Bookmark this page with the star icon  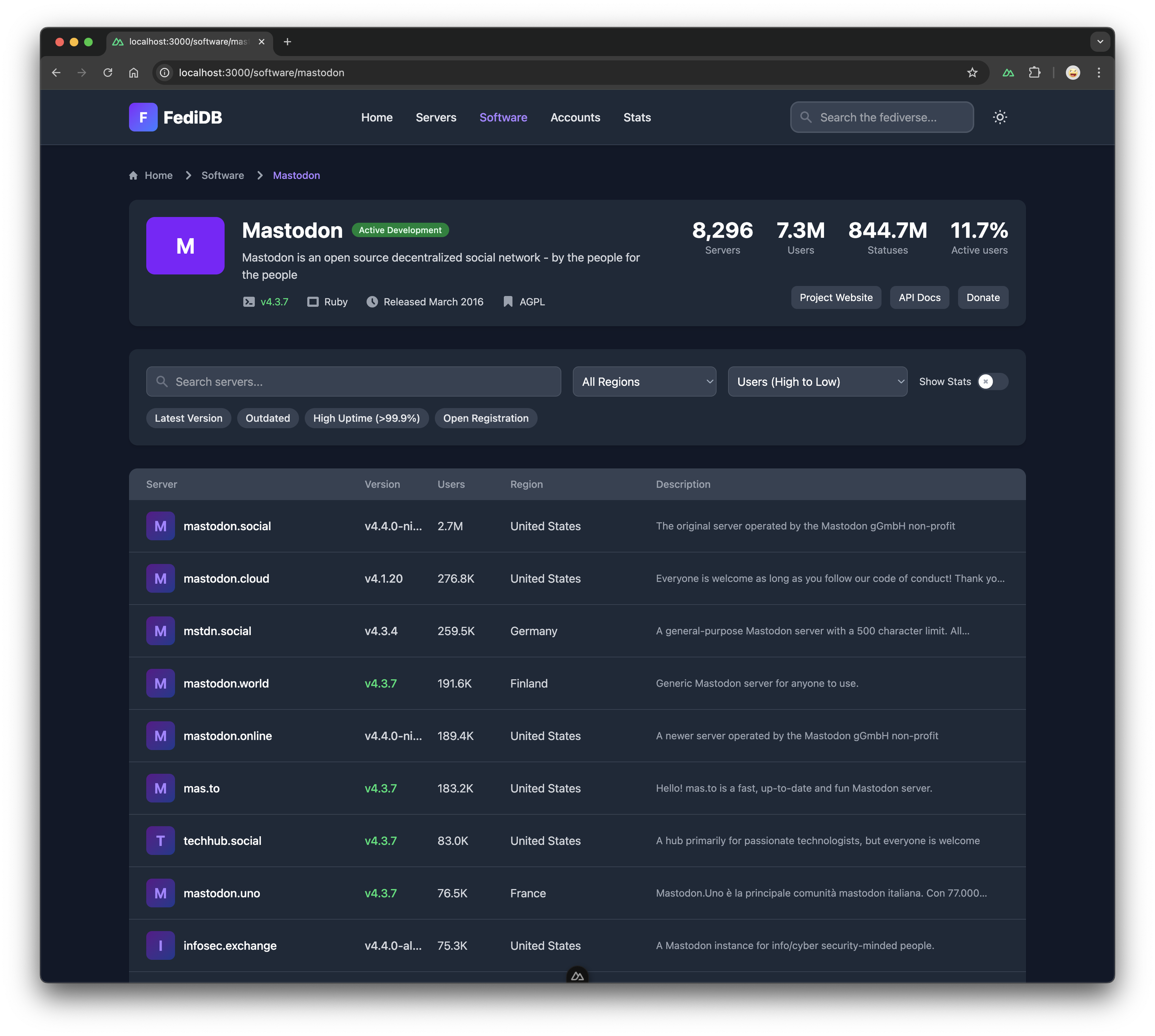click(971, 72)
